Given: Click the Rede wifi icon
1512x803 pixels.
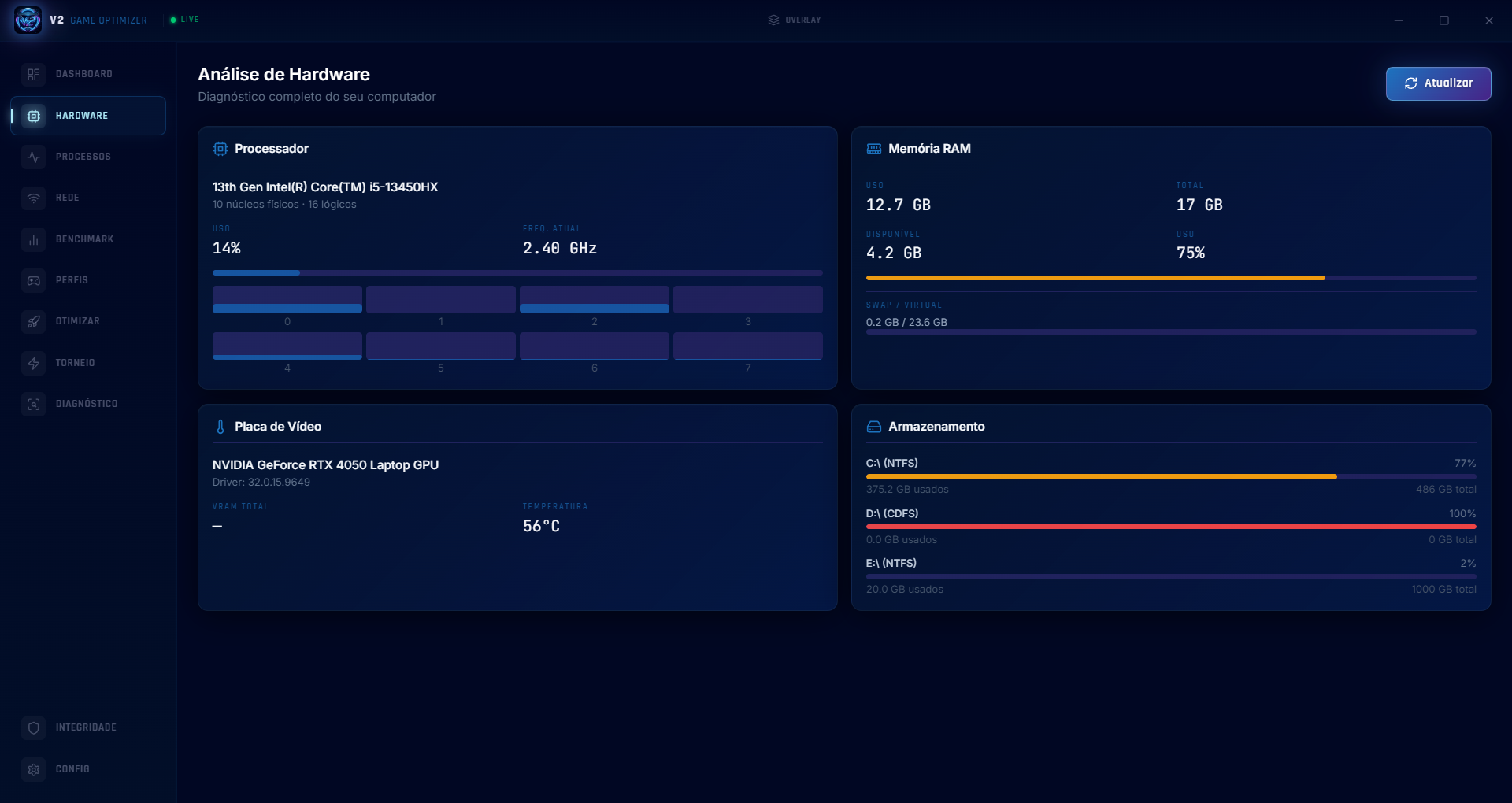Looking at the screenshot, I should (x=33, y=198).
